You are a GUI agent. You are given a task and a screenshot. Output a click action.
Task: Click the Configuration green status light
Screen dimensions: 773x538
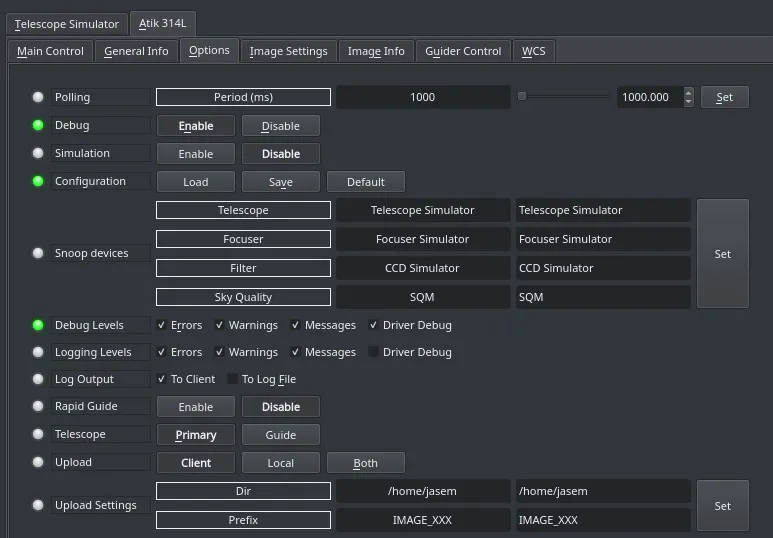pyautogui.click(x=38, y=181)
